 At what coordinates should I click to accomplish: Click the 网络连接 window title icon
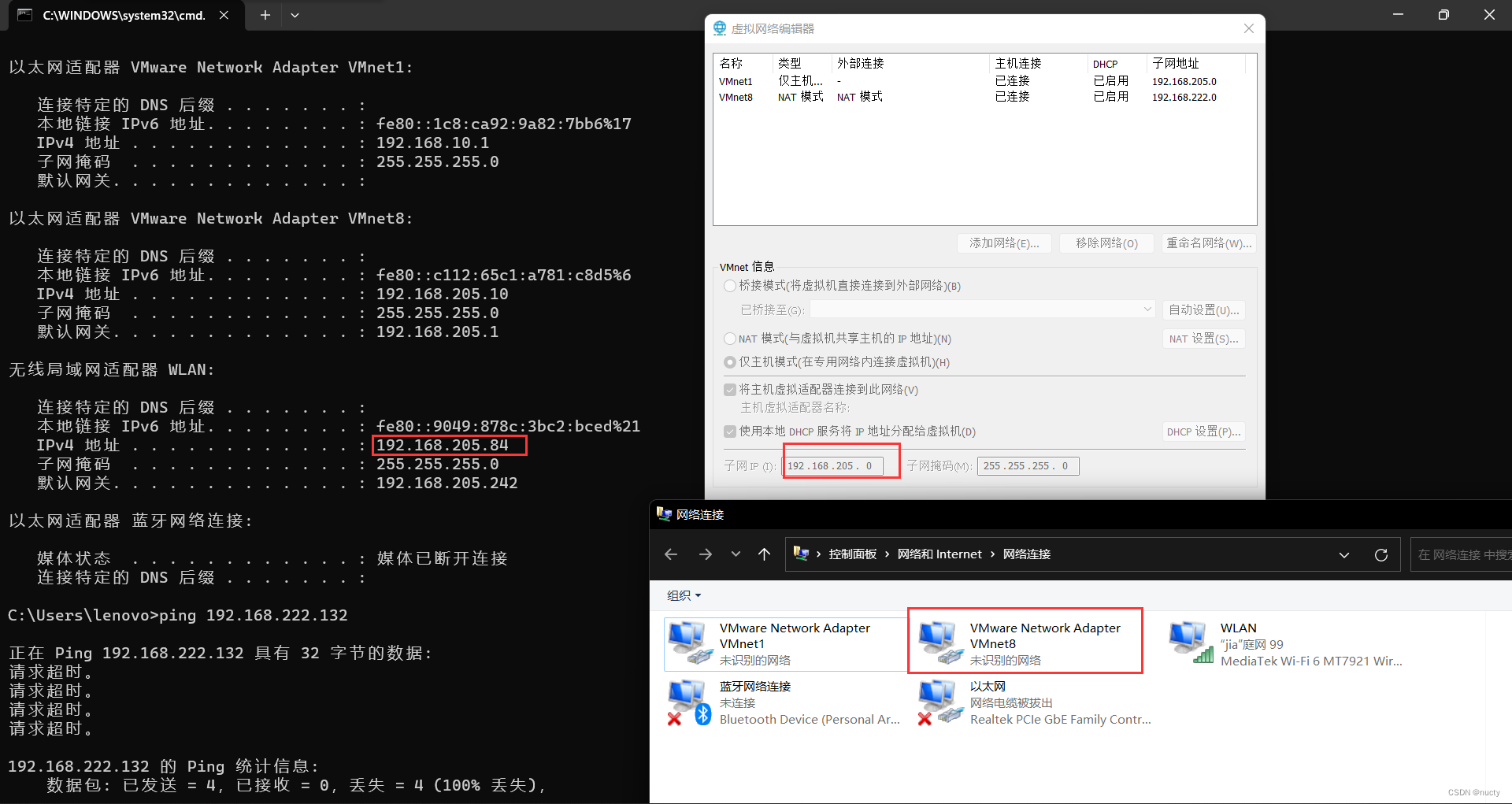(664, 514)
